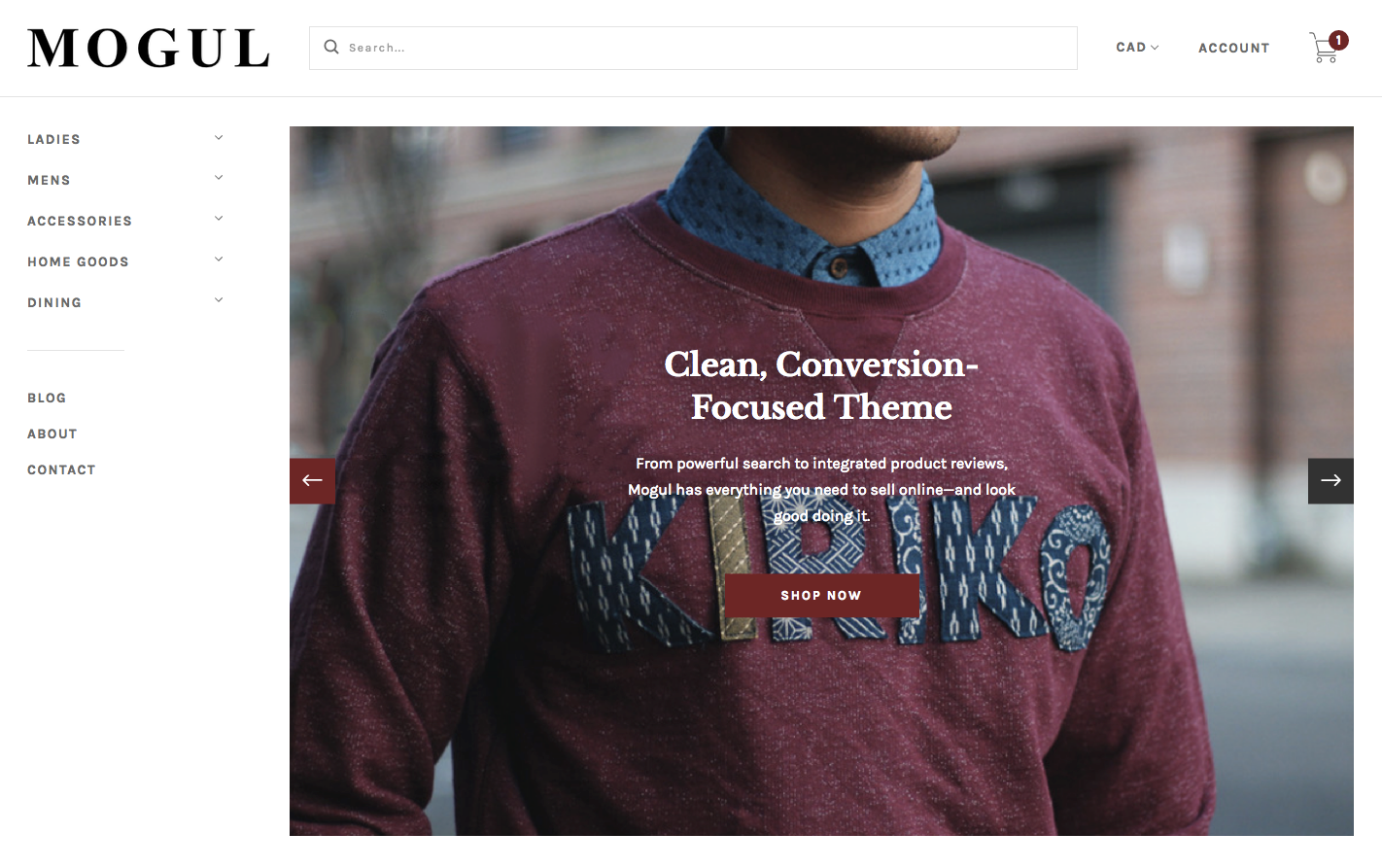Image resolution: width=1382 pixels, height=868 pixels.
Task: Click the MOGUL store logo
Action: 148,49
